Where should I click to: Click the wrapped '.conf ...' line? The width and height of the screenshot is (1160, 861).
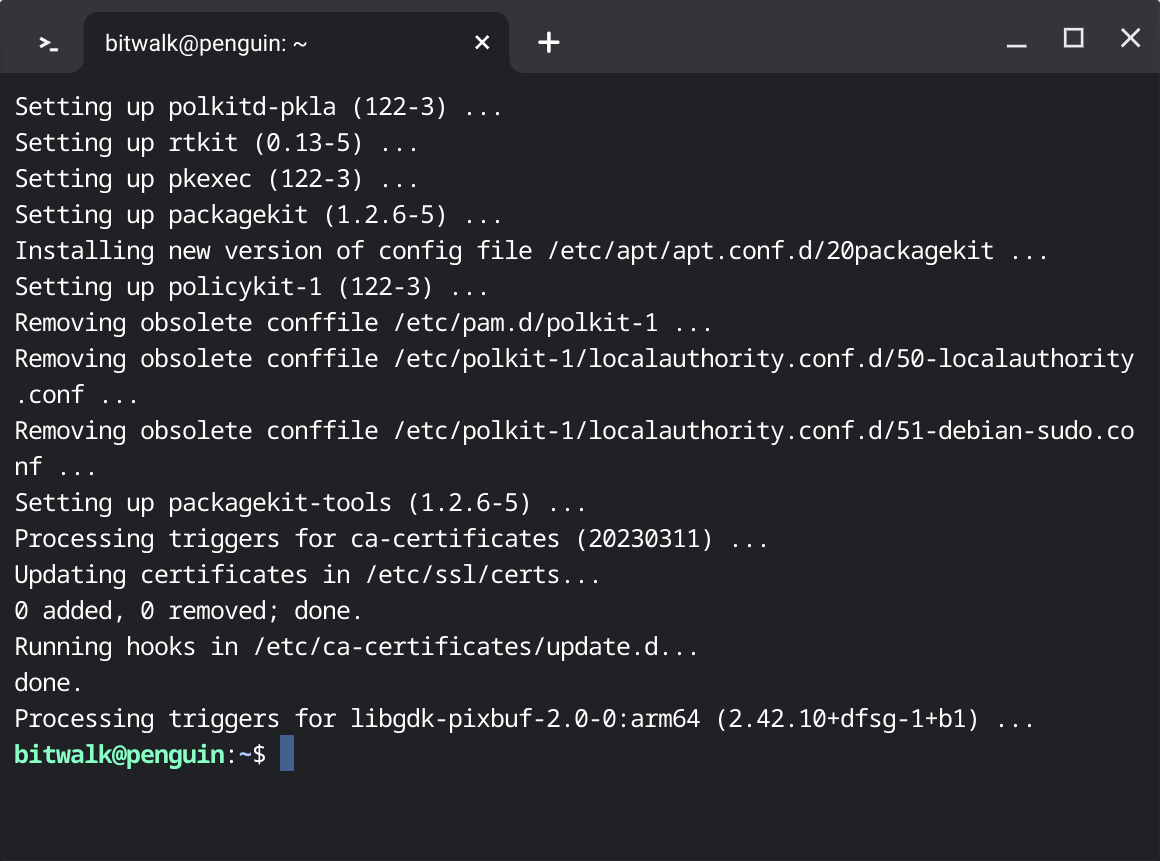point(77,396)
